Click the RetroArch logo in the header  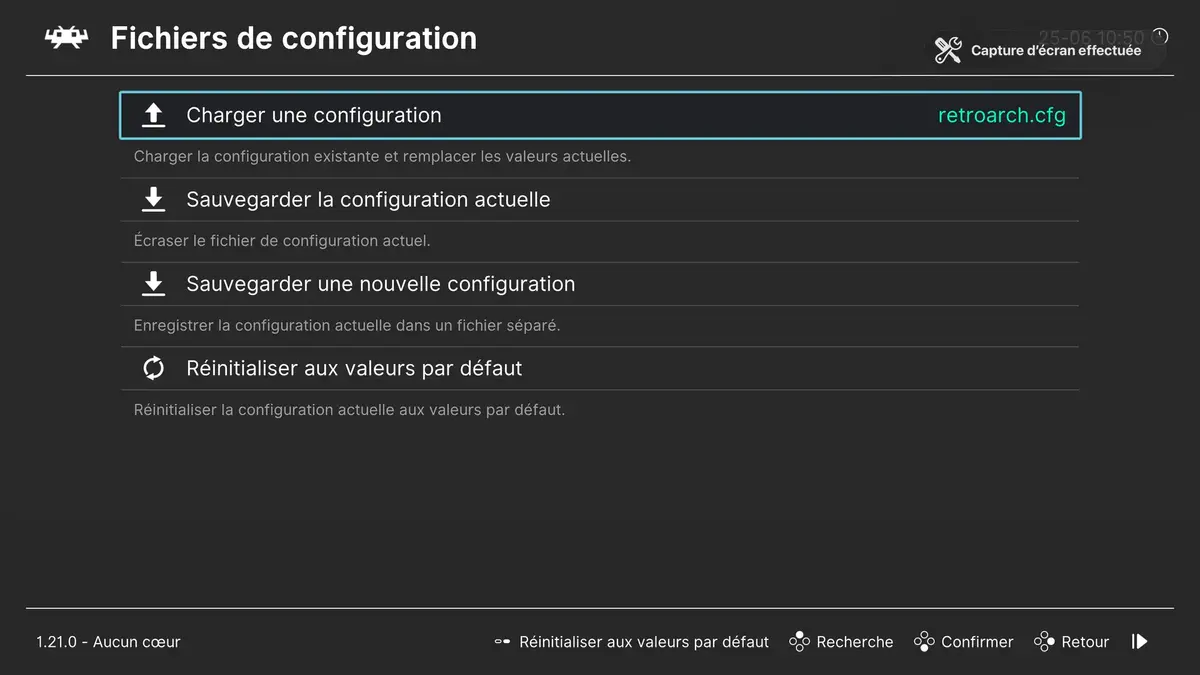pyautogui.click(x=66, y=38)
